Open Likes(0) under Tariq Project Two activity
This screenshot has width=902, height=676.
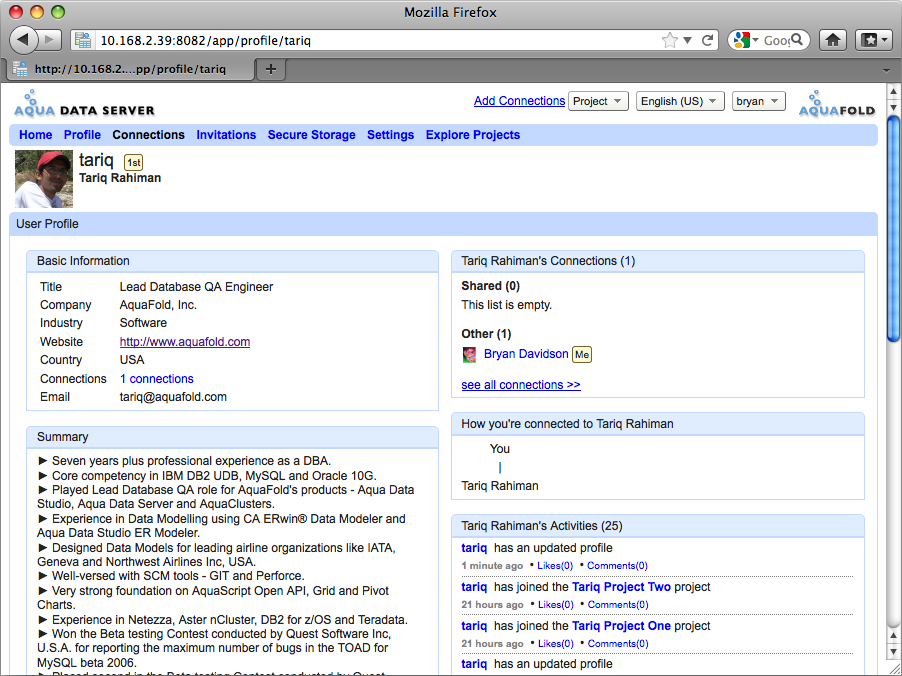click(x=556, y=605)
